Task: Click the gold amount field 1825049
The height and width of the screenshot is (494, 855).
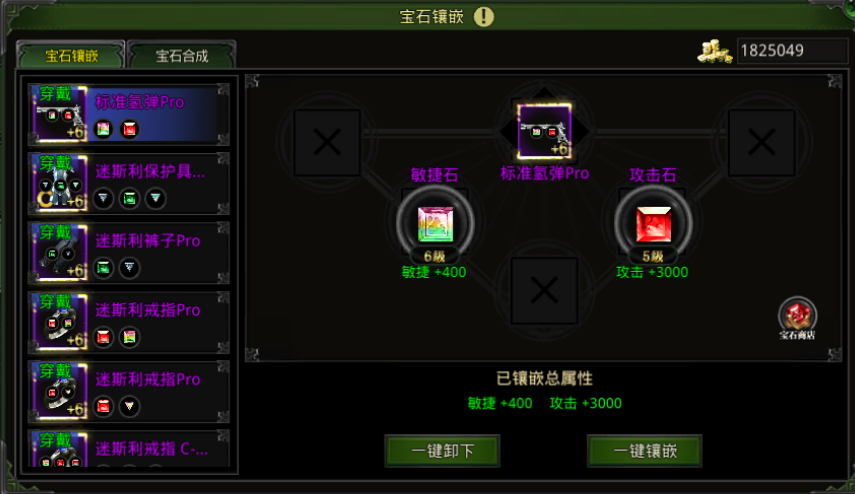Action: click(x=792, y=51)
